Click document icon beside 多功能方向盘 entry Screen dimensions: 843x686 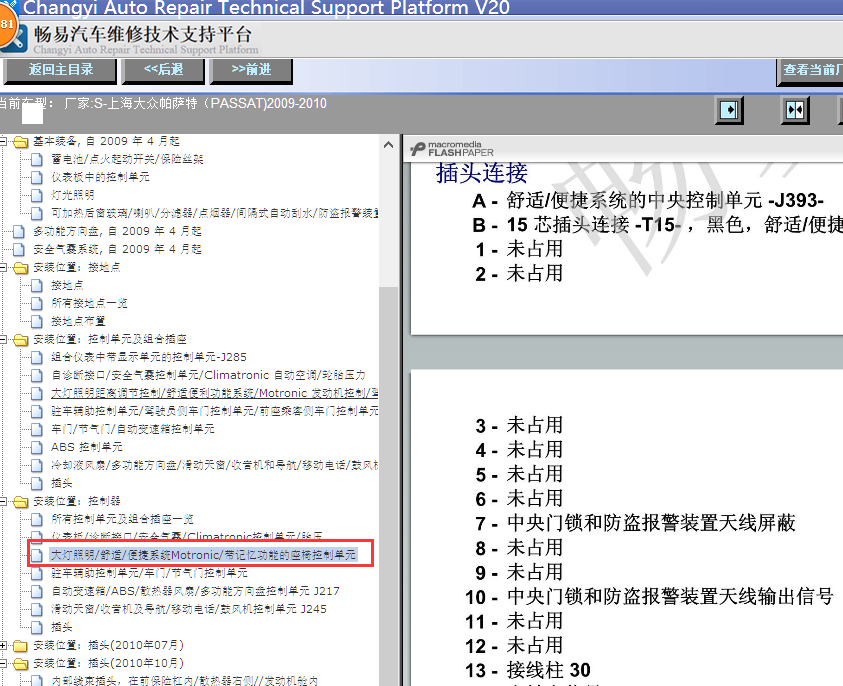click(x=19, y=231)
